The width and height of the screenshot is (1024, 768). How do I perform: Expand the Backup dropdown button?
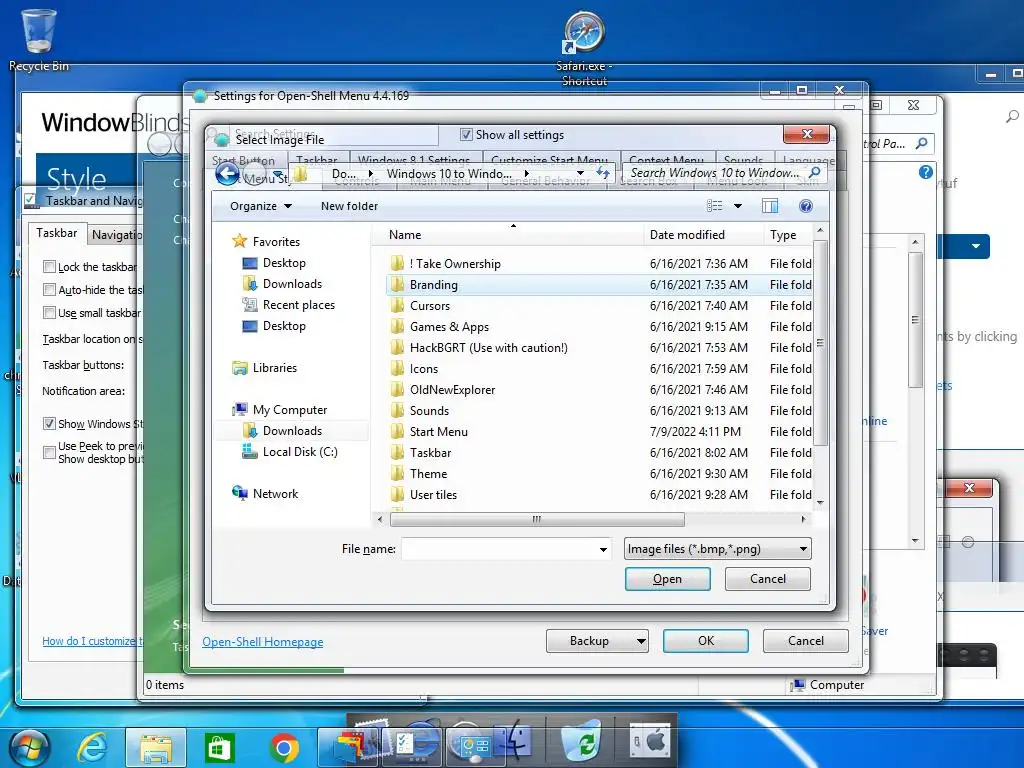641,641
